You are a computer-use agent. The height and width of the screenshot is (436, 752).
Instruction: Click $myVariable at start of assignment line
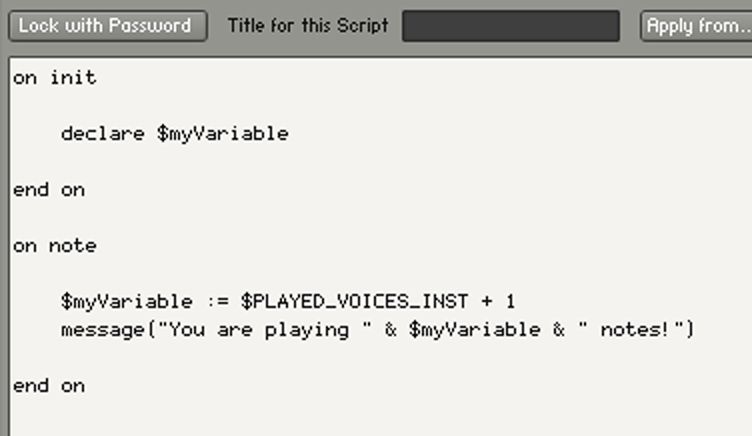click(127, 302)
